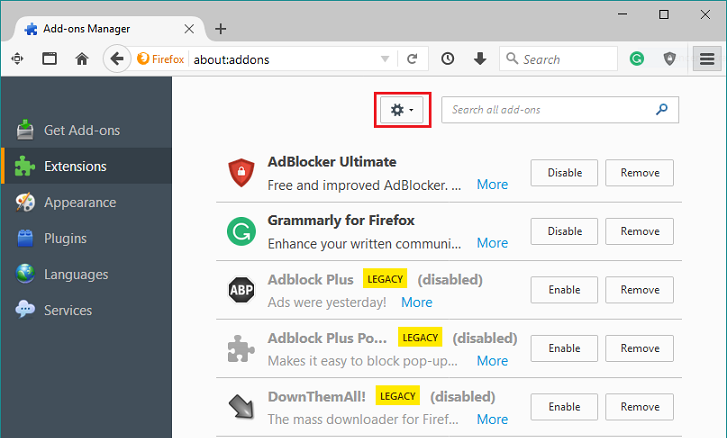Enable DownThemAll! extension
Image resolution: width=728 pixels, height=438 pixels.
[564, 407]
